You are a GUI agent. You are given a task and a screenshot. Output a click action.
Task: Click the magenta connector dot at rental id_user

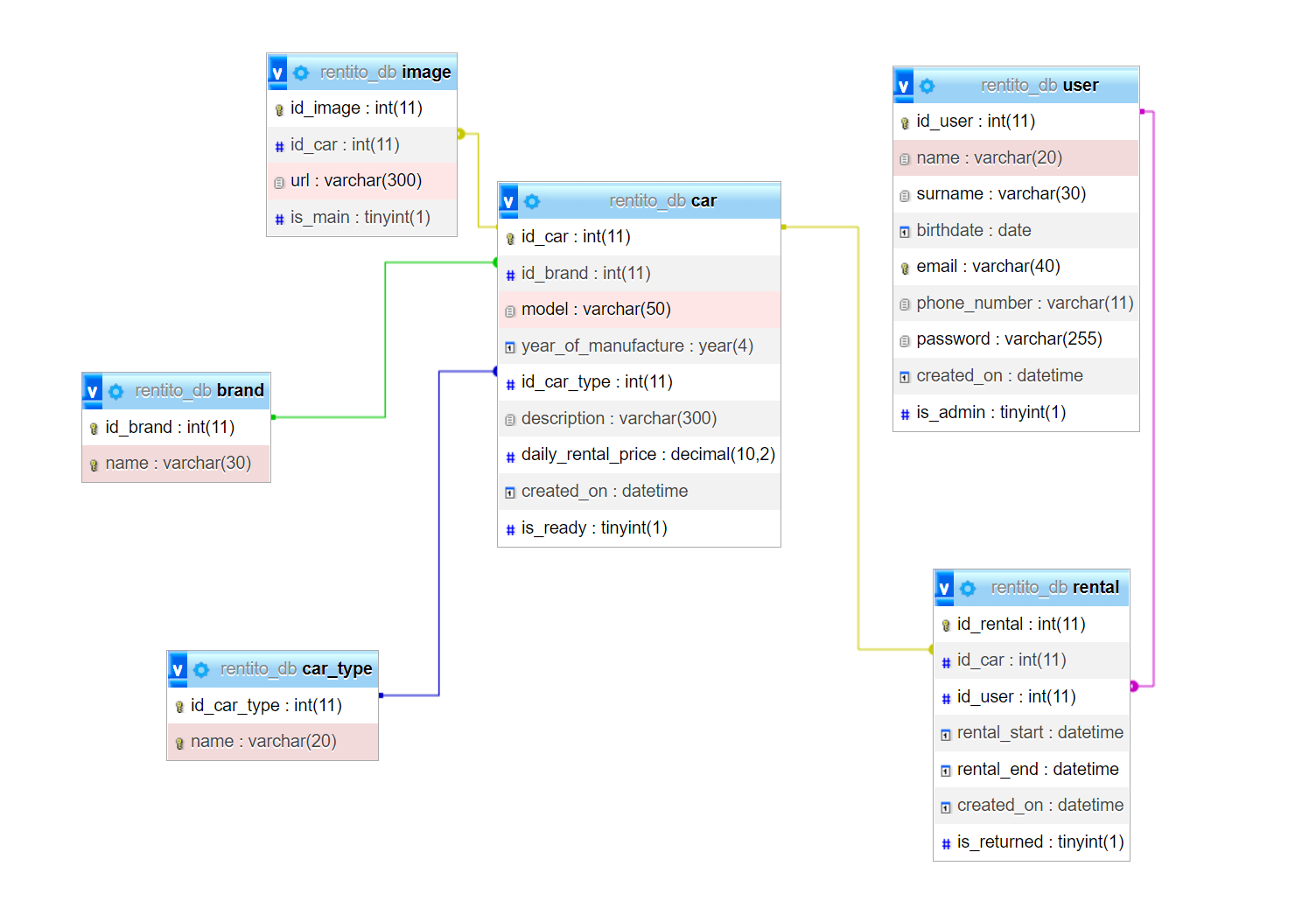pos(1134,686)
